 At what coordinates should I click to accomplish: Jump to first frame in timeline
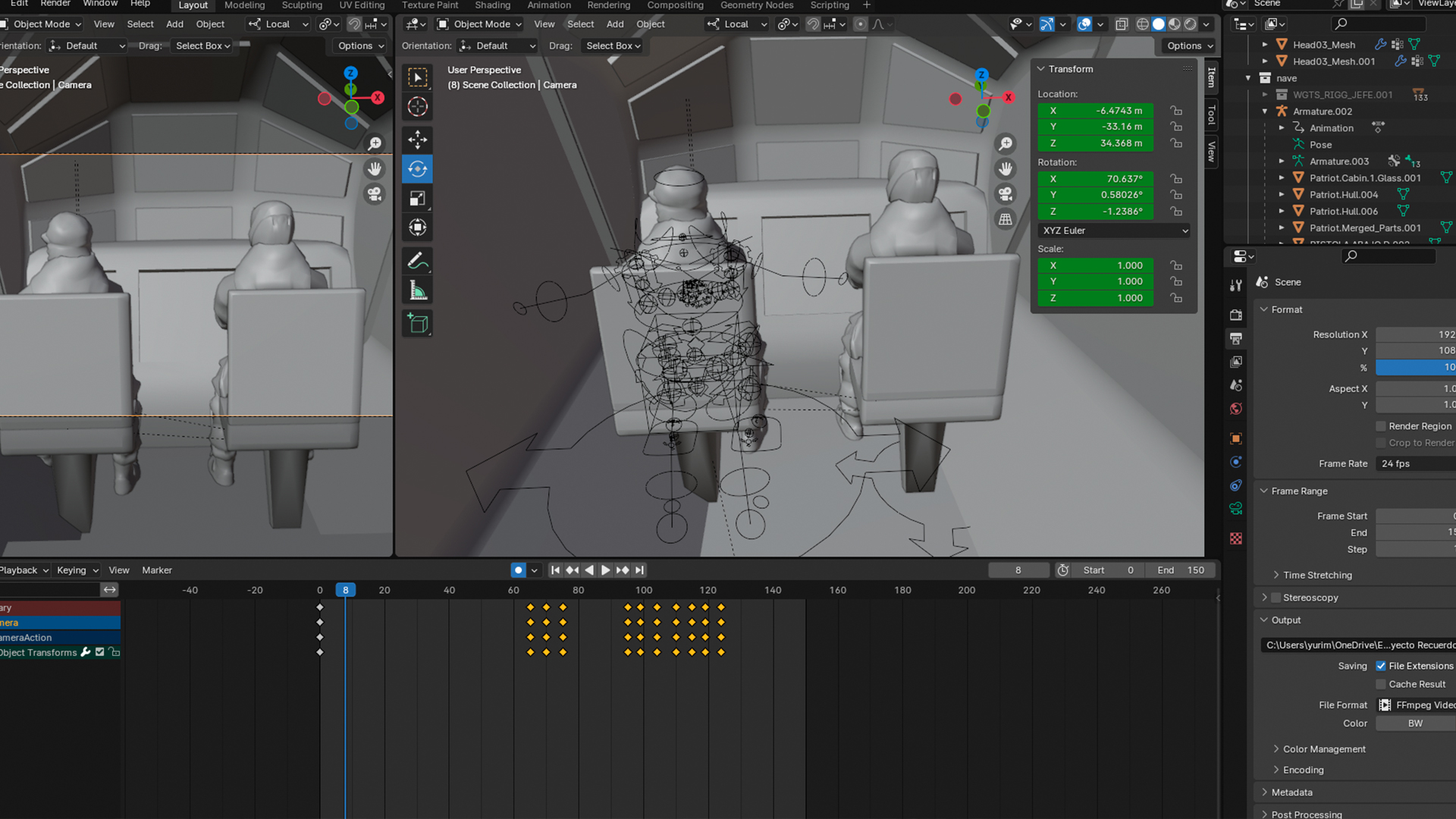[x=555, y=570]
